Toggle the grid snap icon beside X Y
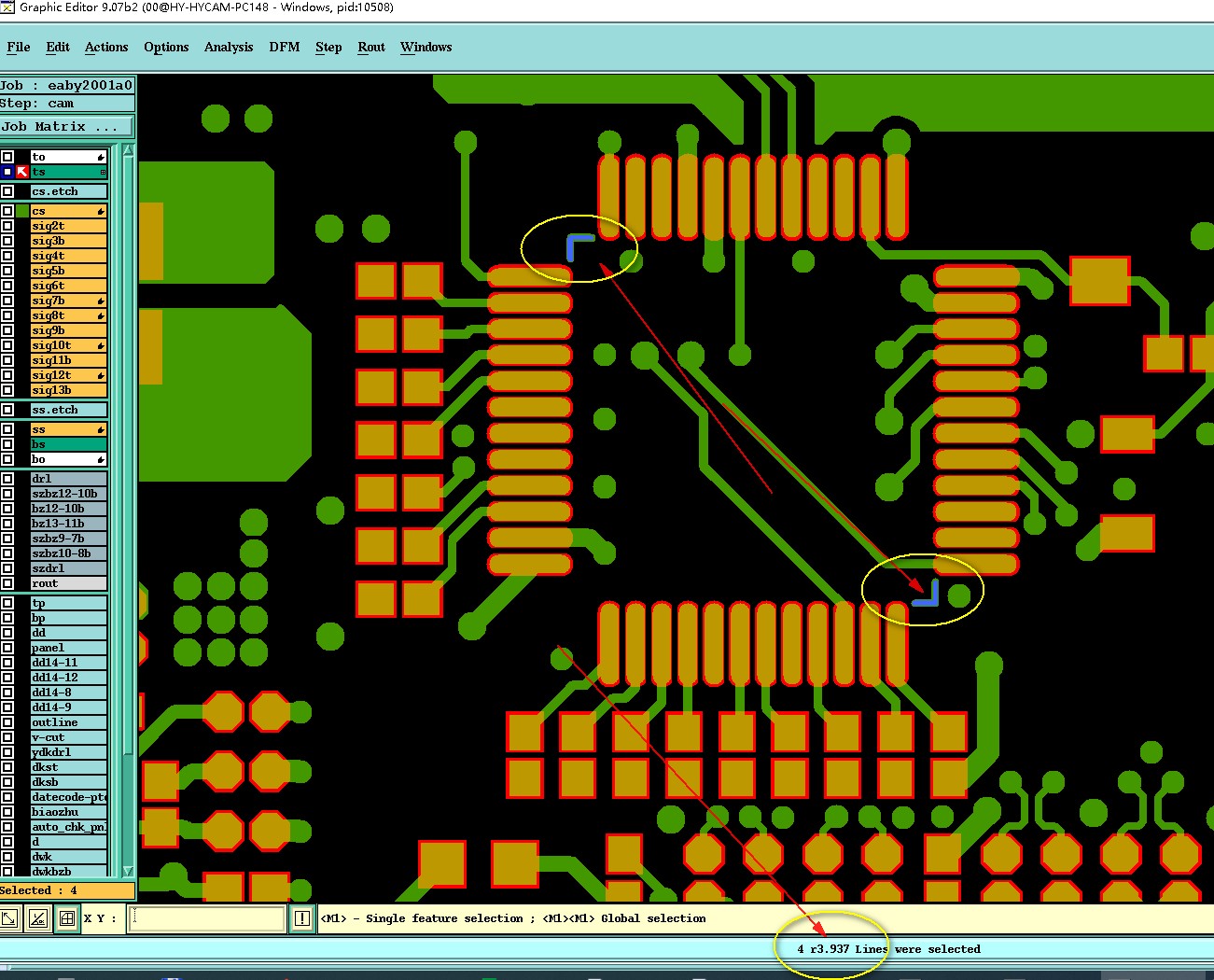Screen dimensions: 1214x980 point(67,918)
